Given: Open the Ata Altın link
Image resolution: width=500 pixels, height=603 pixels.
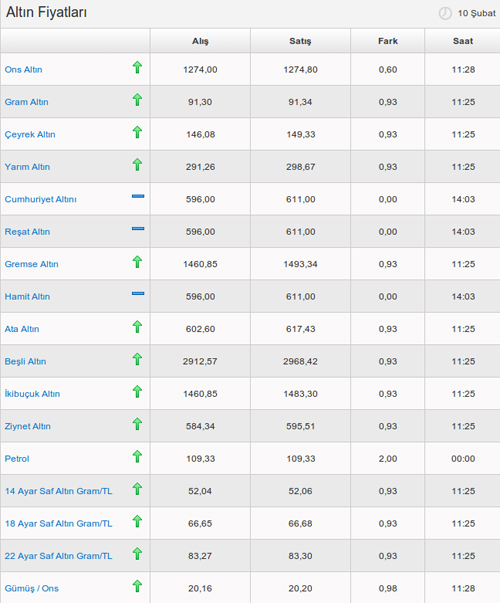Looking at the screenshot, I should coord(22,329).
